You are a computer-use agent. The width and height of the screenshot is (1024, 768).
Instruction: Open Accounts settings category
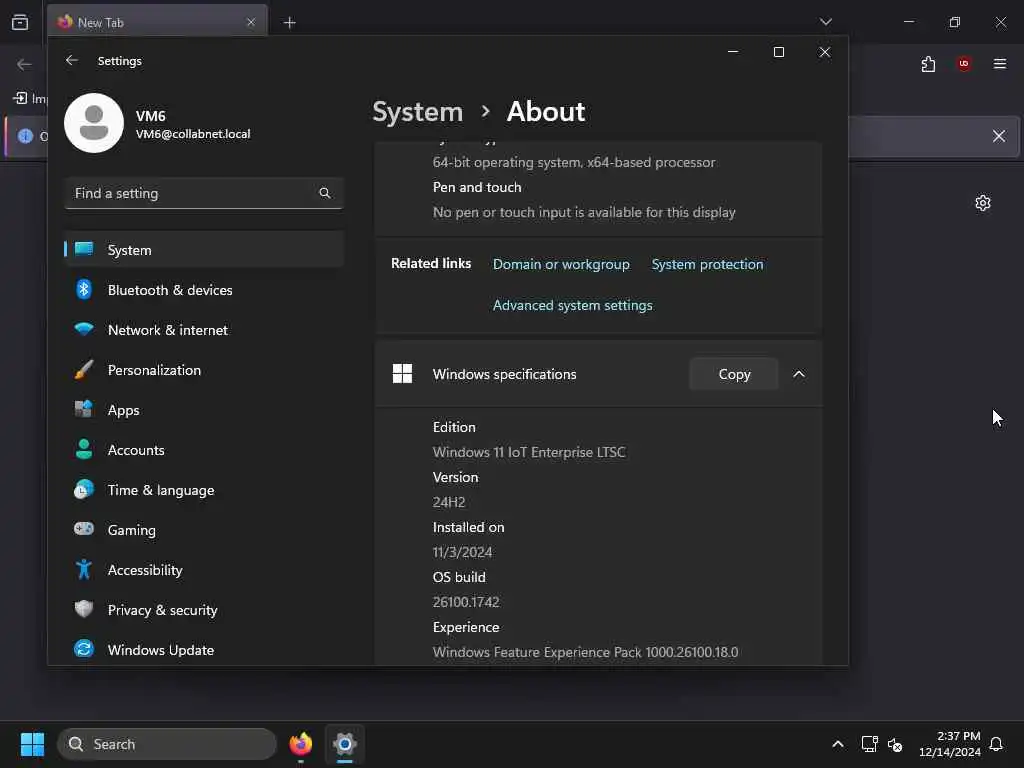tap(204, 450)
